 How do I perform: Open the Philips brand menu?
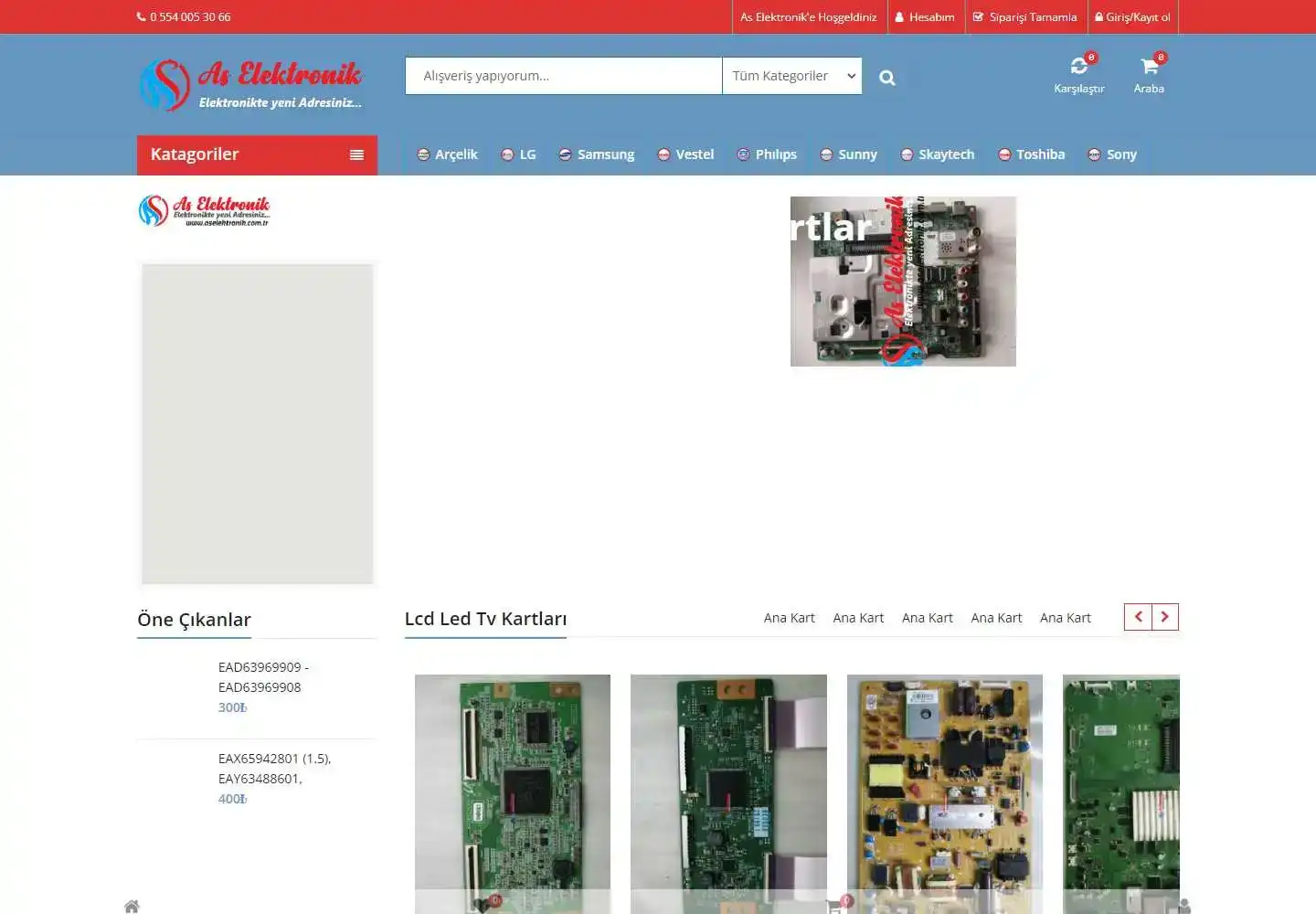[x=767, y=154]
